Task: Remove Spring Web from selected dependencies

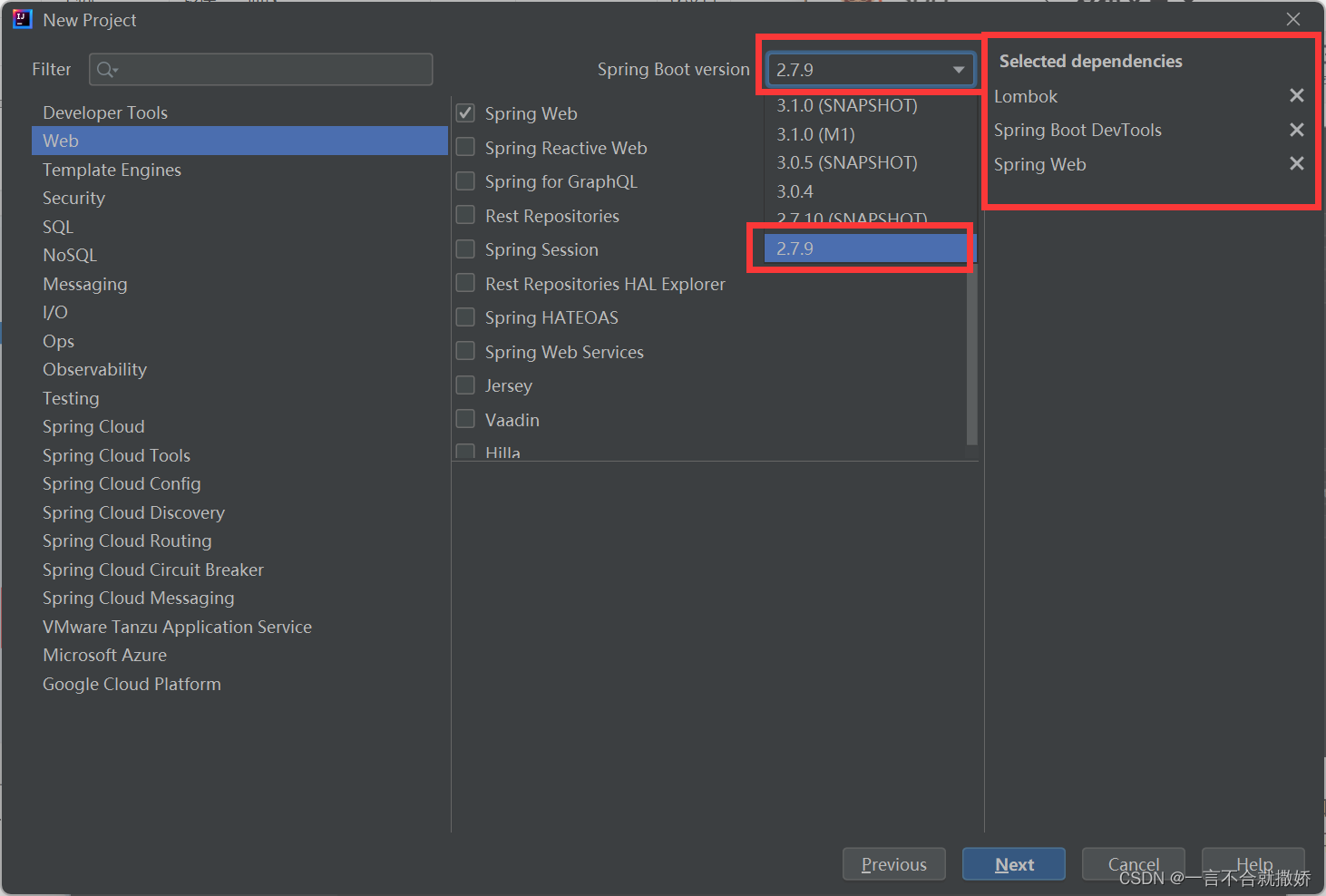Action: click(x=1297, y=163)
